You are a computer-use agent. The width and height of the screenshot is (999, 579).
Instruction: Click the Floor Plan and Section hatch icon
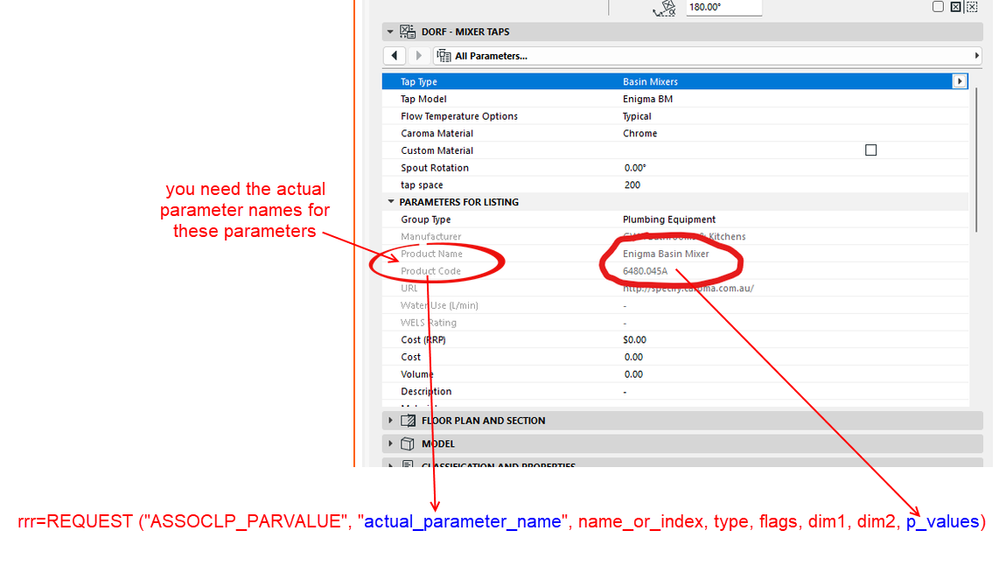coord(408,420)
